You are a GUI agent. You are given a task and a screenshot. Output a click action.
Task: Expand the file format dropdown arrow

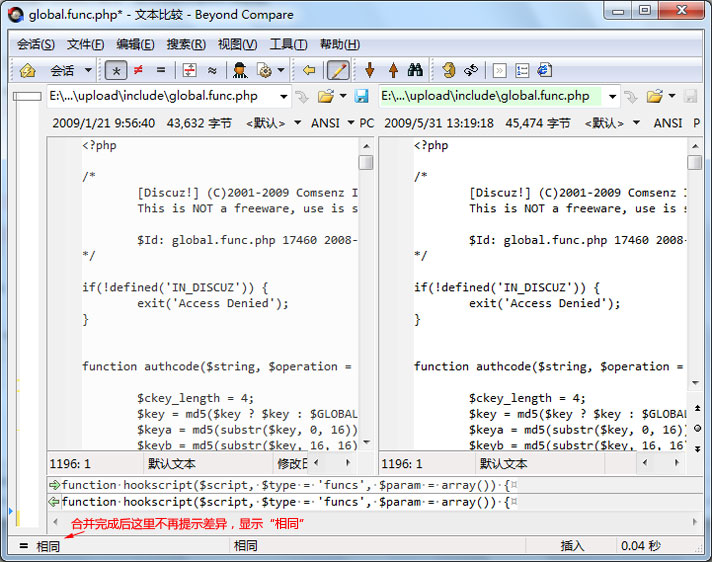281,70
